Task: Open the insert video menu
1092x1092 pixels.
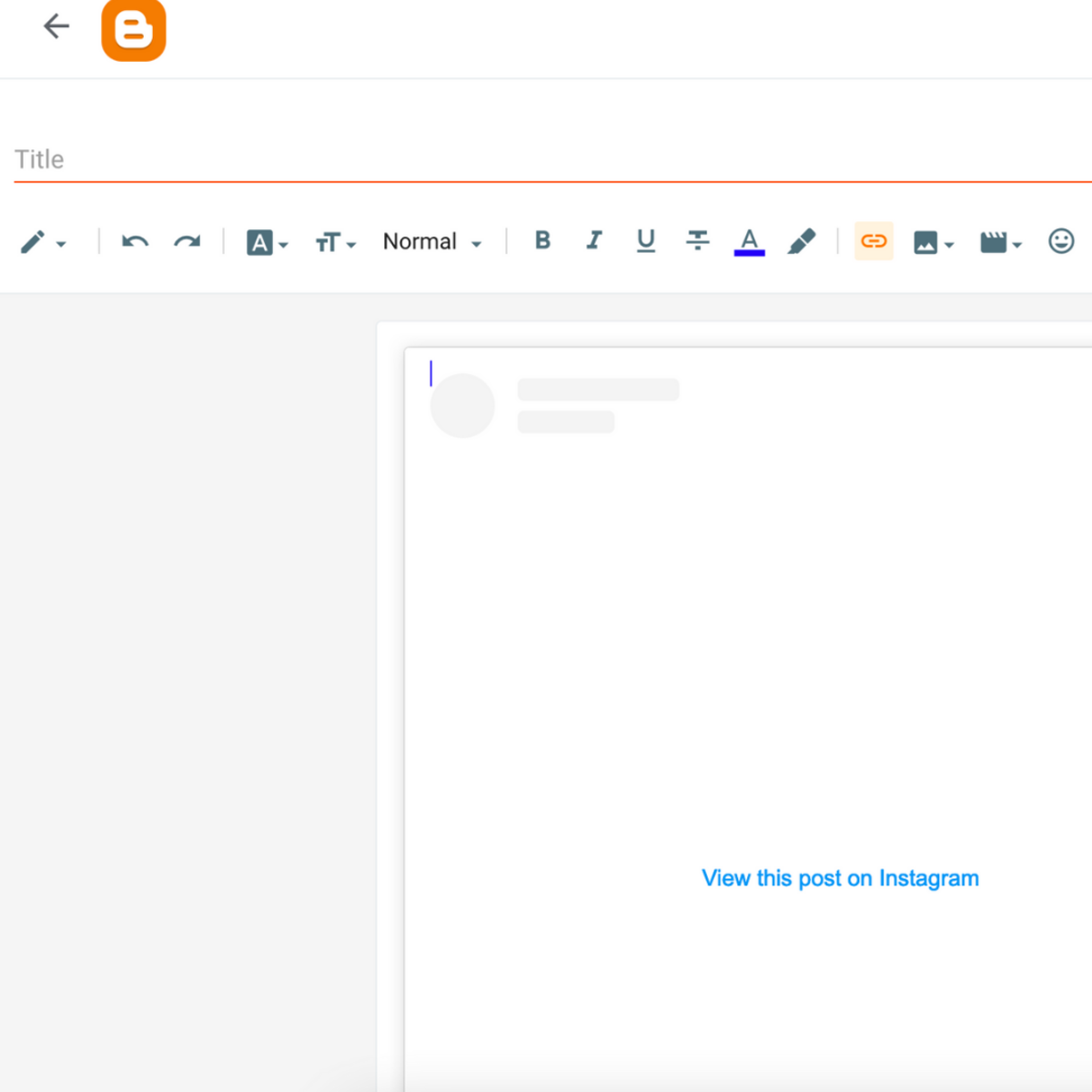Action: tap(1000, 242)
